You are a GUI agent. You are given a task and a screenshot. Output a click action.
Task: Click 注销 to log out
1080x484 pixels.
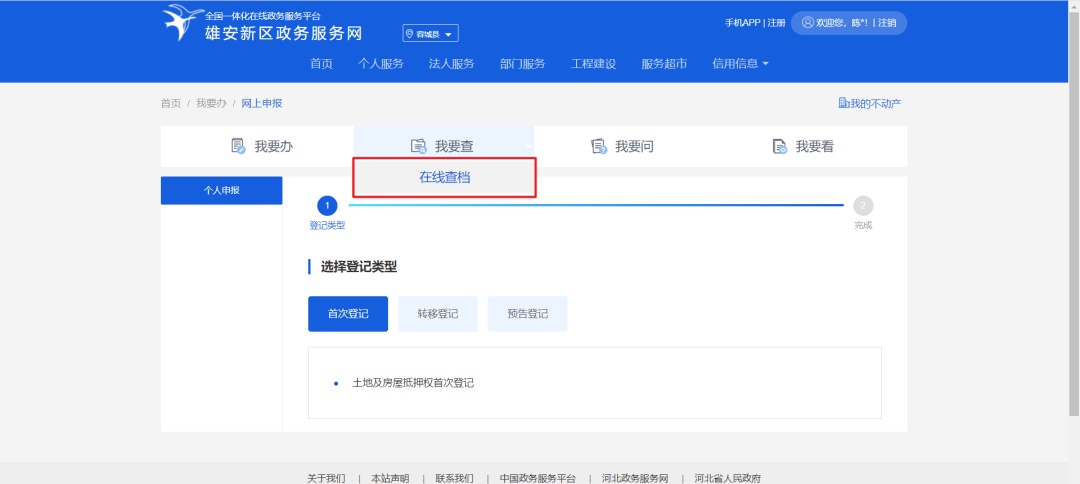coord(887,23)
